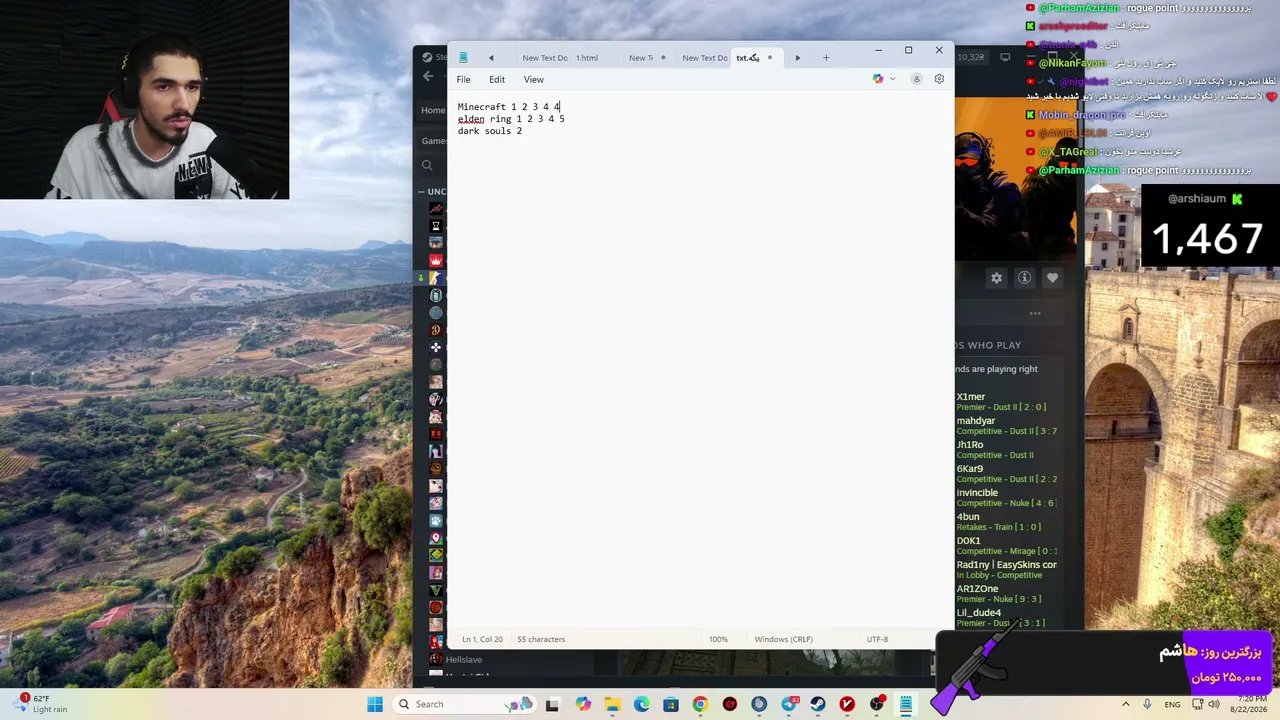This screenshot has width=1280, height=720.
Task: Switch to Notepad from the taskbar
Action: [906, 704]
